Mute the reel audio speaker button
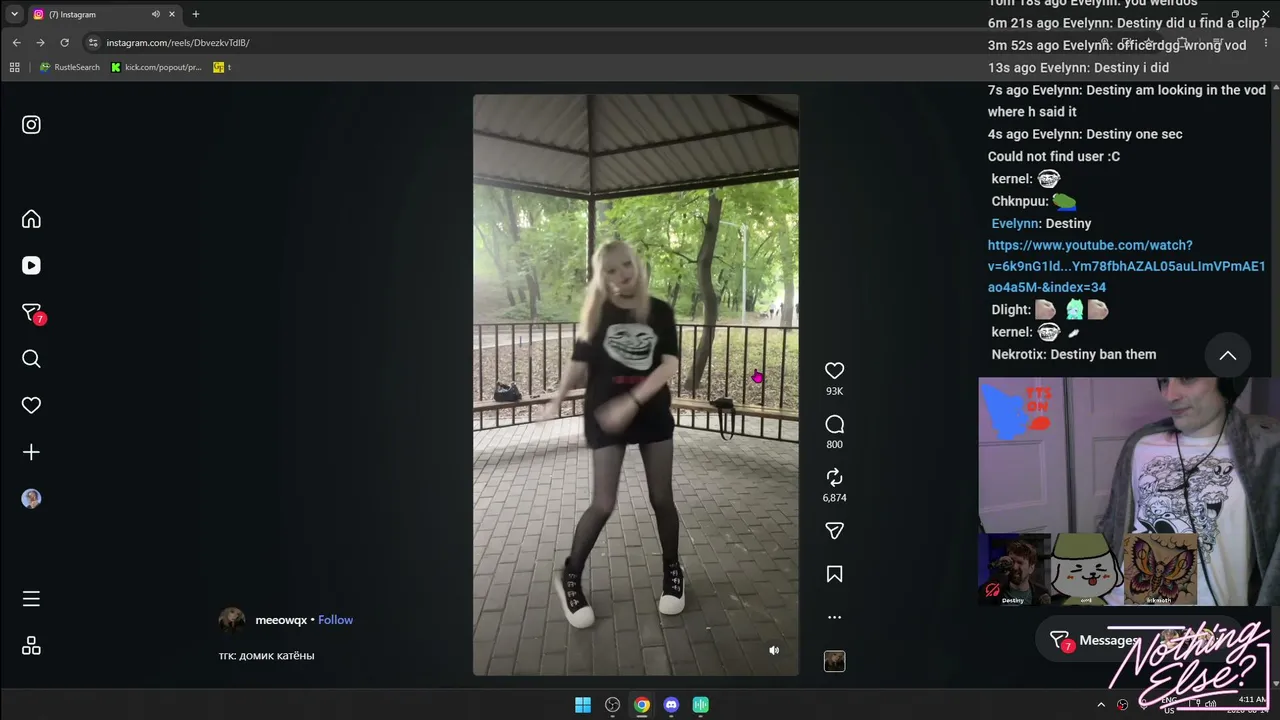 [773, 650]
